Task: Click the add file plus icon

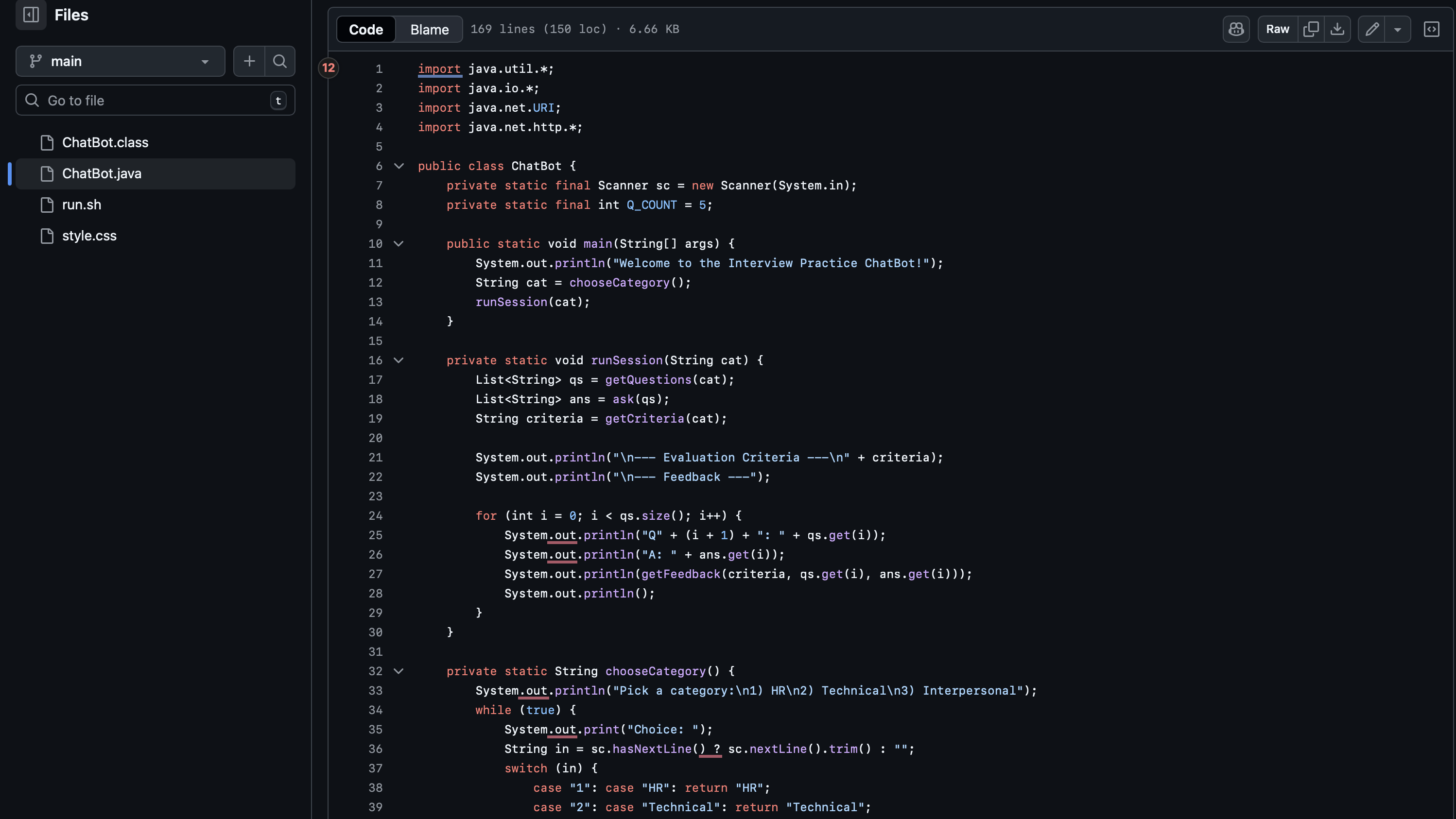Action: click(249, 61)
